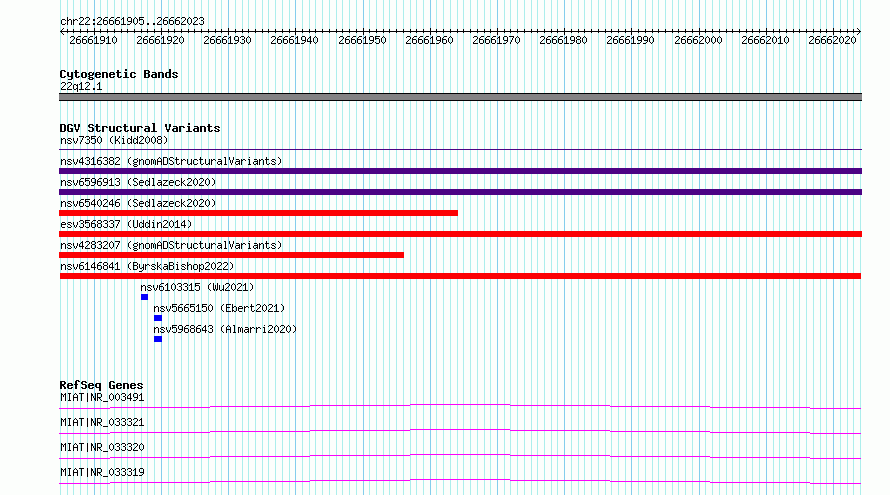The width and height of the screenshot is (890, 495).
Task: Click the purple bar of nsv6596913
Action: point(460,192)
